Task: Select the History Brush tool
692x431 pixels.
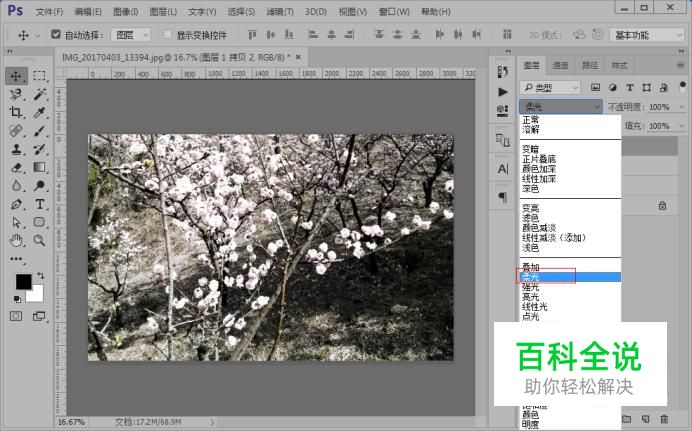Action: (39, 149)
